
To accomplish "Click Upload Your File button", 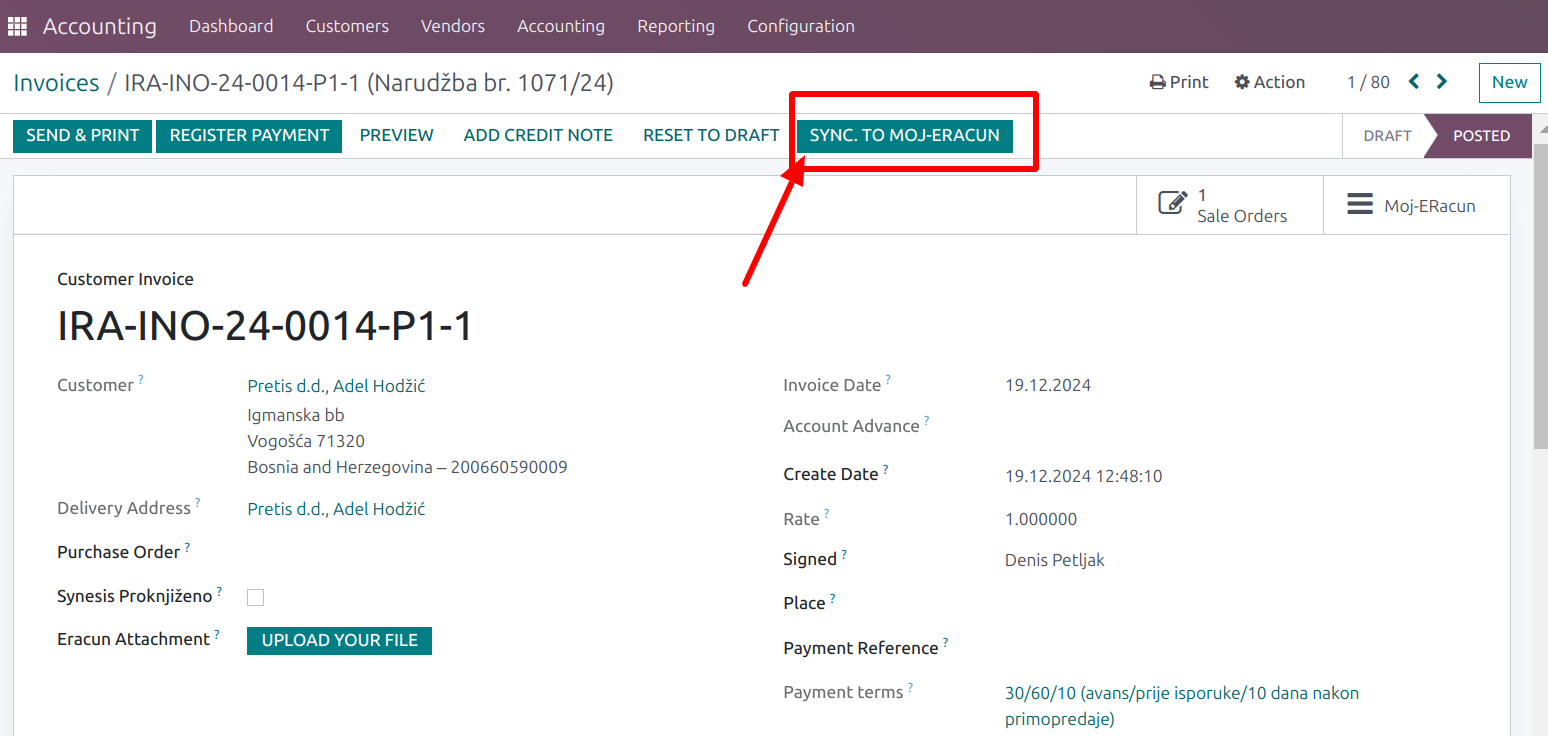I will [x=339, y=640].
